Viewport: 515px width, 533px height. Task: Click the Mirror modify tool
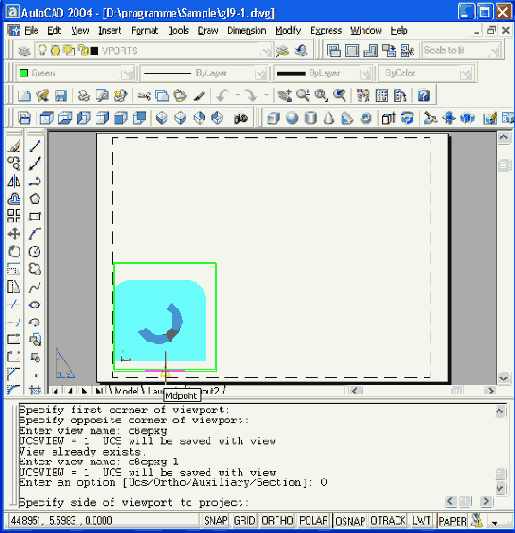(14, 181)
